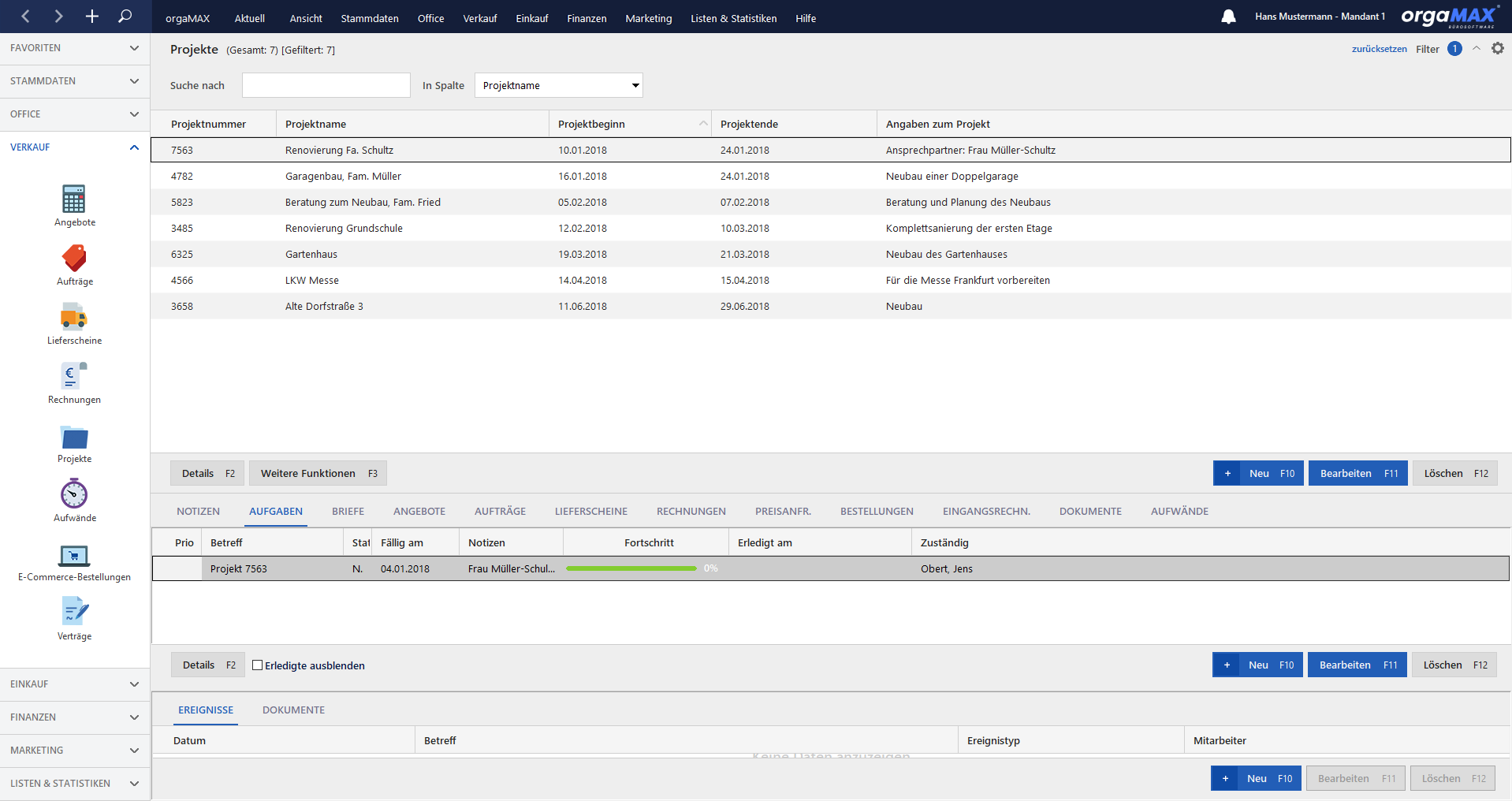Click Neu F10 button for projects
1512x801 pixels.
point(1259,473)
